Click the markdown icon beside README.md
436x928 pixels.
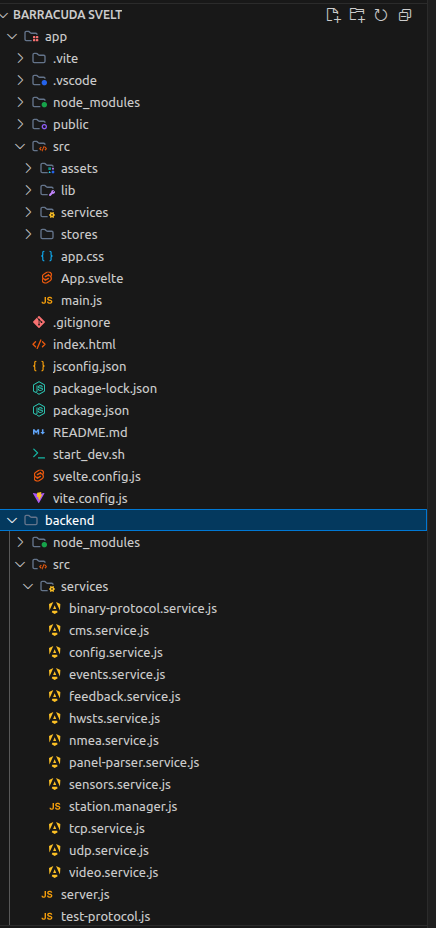tap(39, 433)
